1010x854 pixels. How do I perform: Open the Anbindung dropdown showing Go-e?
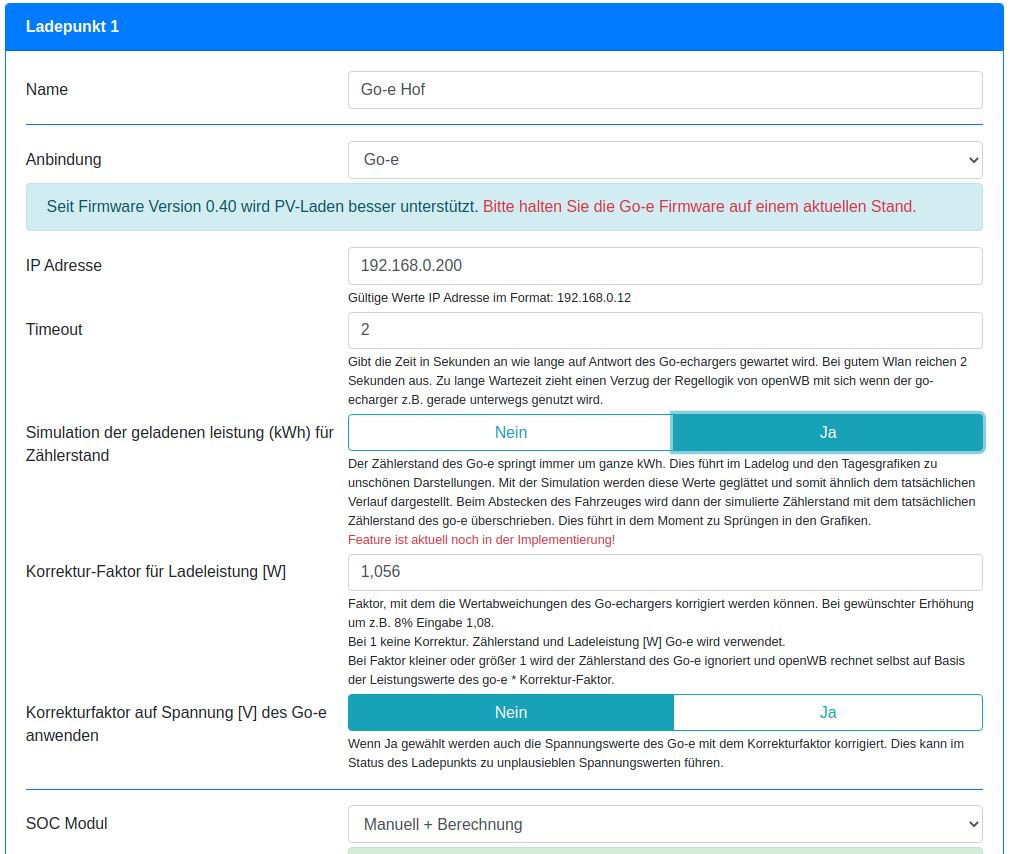coord(665,160)
